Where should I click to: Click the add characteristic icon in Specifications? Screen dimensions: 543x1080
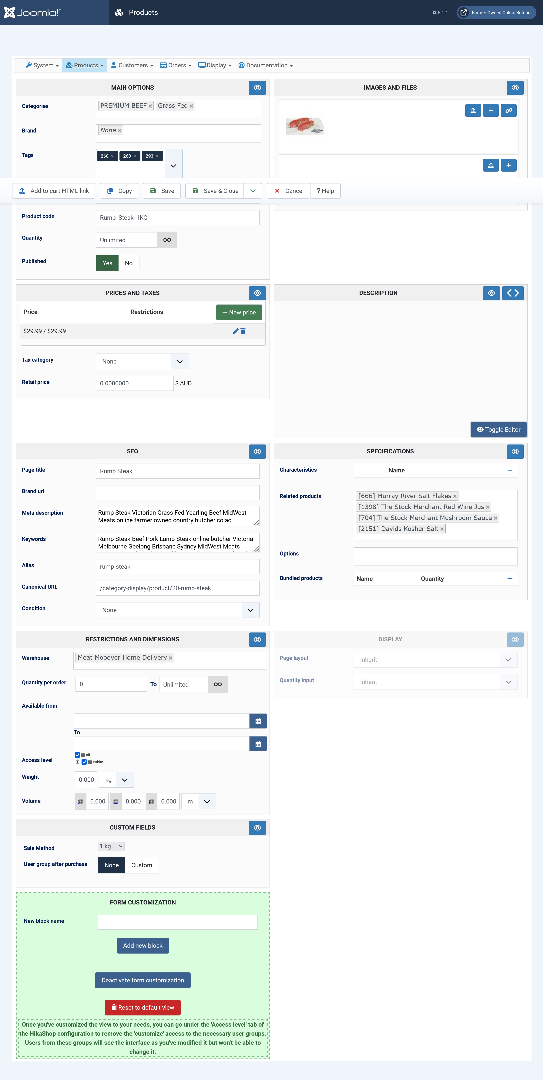(x=510, y=470)
